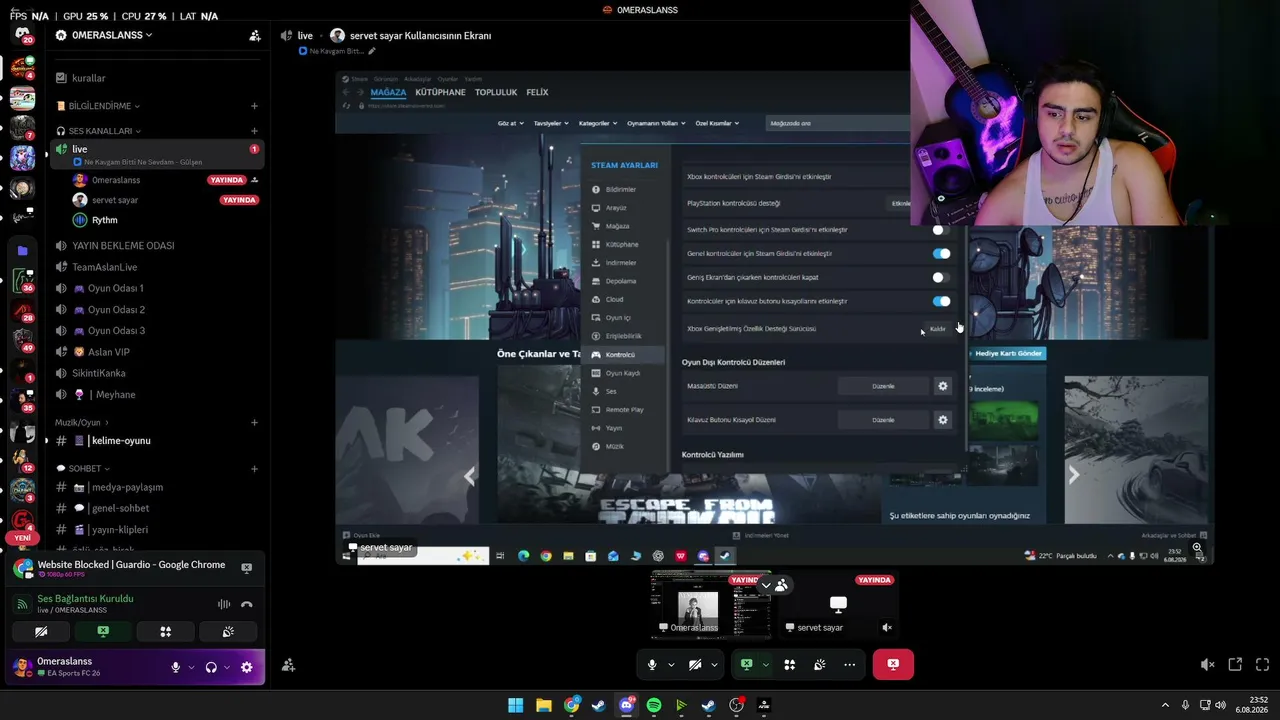Add a channel to the SOHBET category
This screenshot has width=1280, height=720.
(254, 469)
